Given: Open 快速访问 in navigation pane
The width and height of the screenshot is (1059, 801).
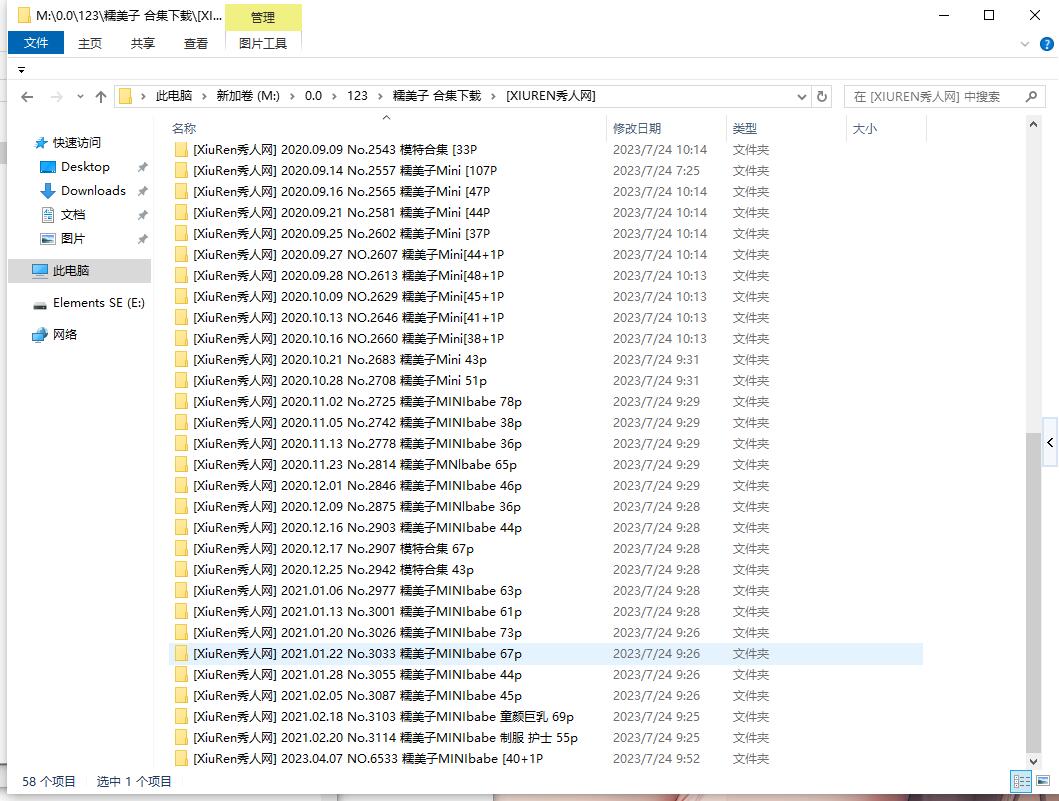Looking at the screenshot, I should [x=76, y=143].
